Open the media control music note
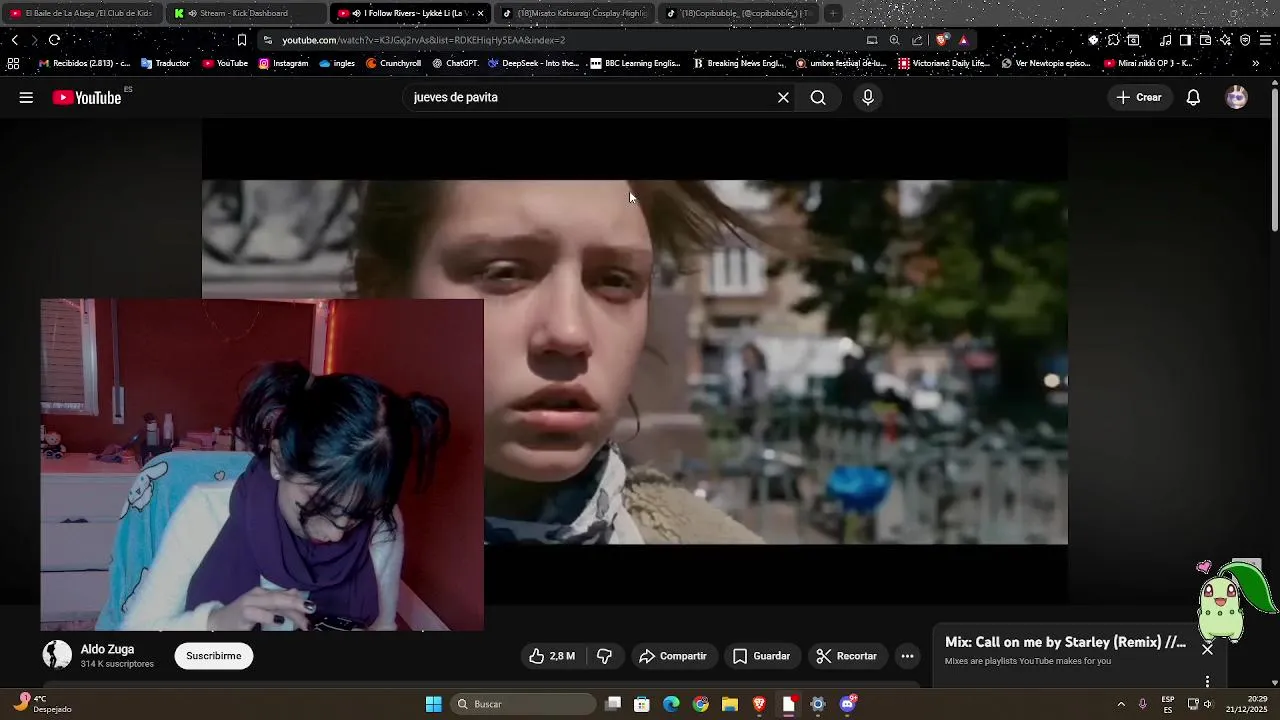Image resolution: width=1280 pixels, height=720 pixels. [1165, 40]
